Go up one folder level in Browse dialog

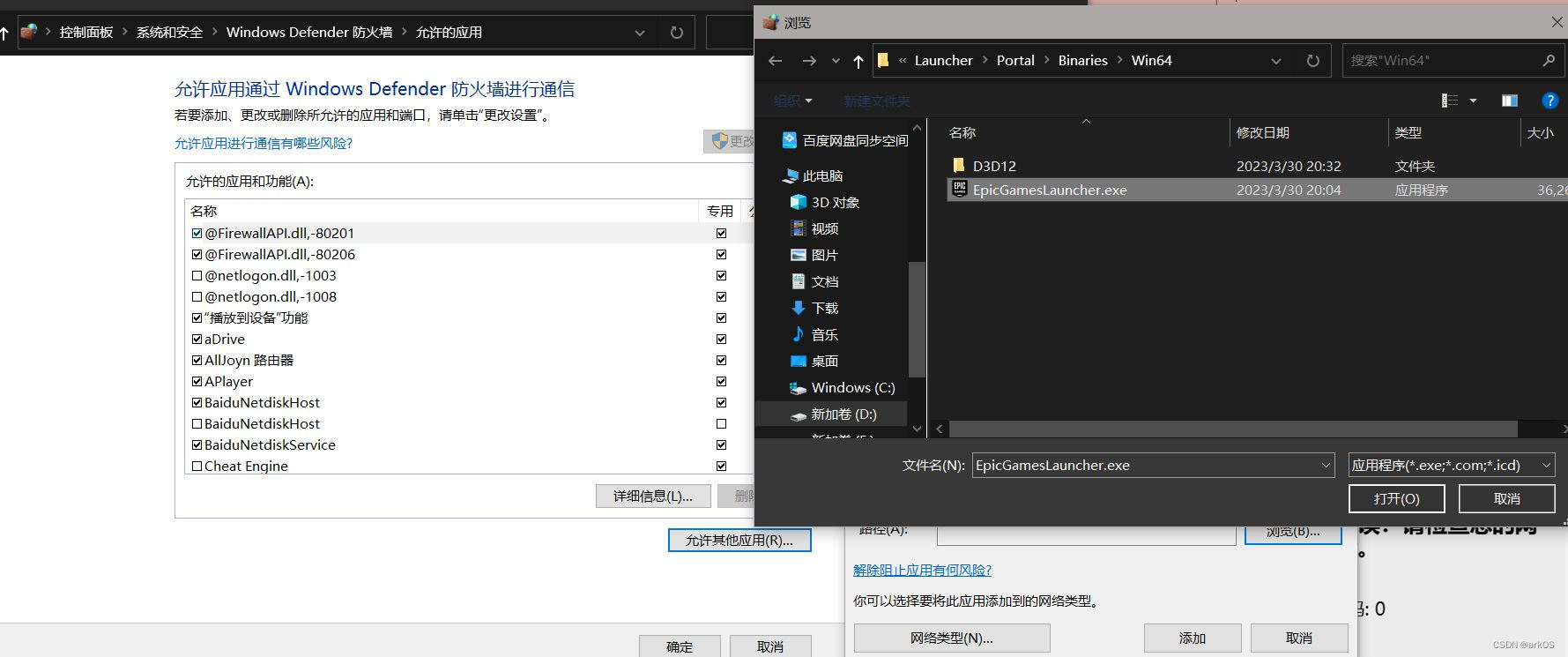click(x=858, y=61)
